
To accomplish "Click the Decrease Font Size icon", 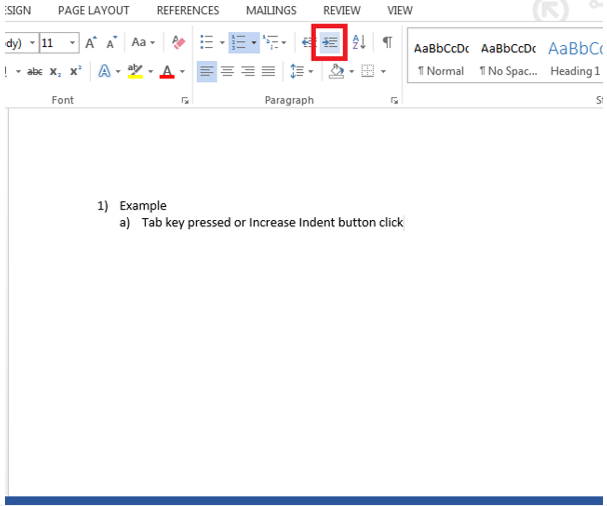I will click(111, 42).
